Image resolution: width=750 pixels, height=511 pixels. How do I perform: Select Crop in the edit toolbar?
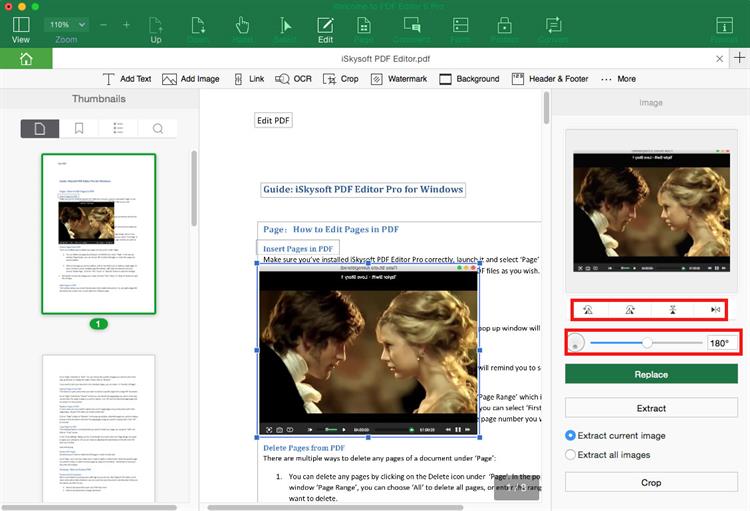tap(341, 79)
